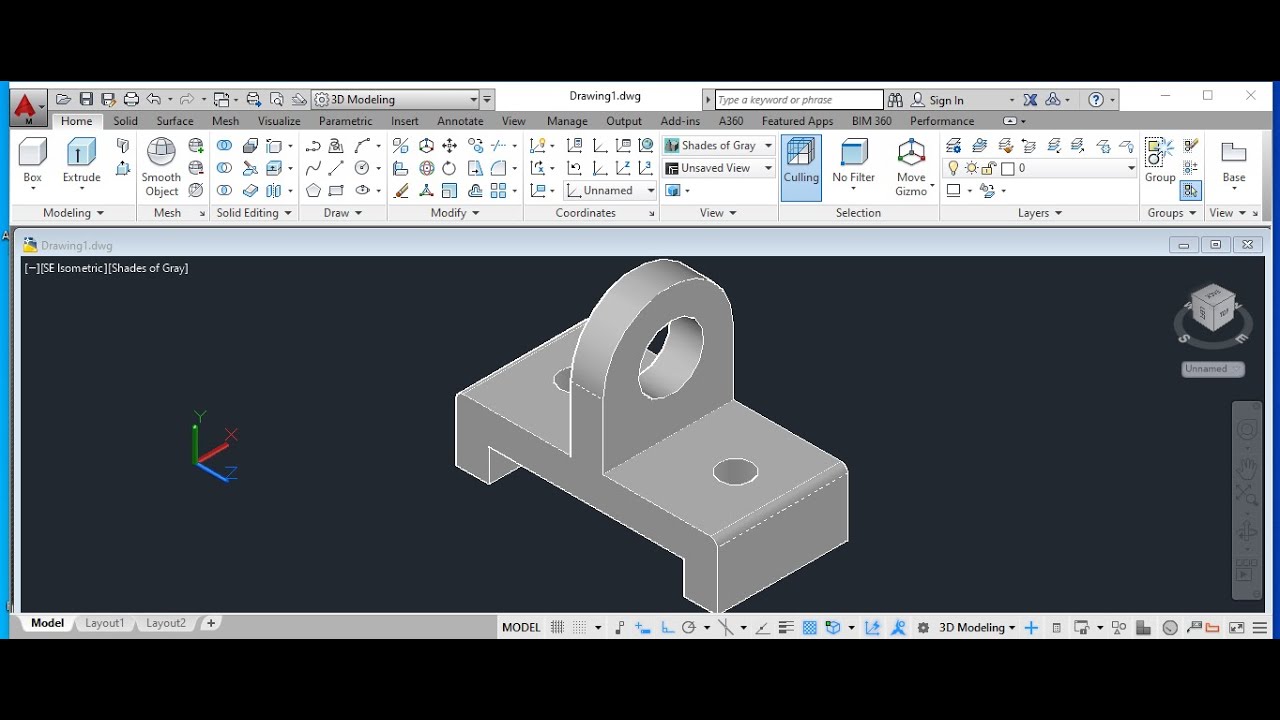Click the ribbon minimize toggle button after Performance tab
The width and height of the screenshot is (1280, 720).
[1009, 121]
